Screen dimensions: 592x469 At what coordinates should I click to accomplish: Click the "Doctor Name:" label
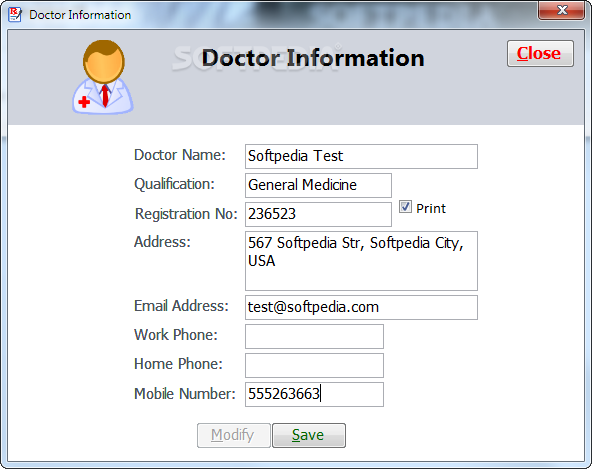[180, 155]
